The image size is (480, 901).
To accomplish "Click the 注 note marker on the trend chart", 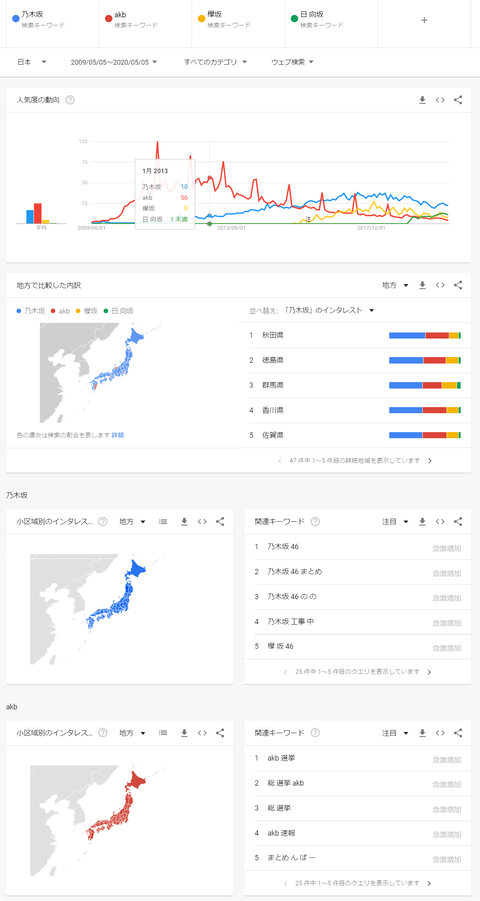I will pos(308,219).
